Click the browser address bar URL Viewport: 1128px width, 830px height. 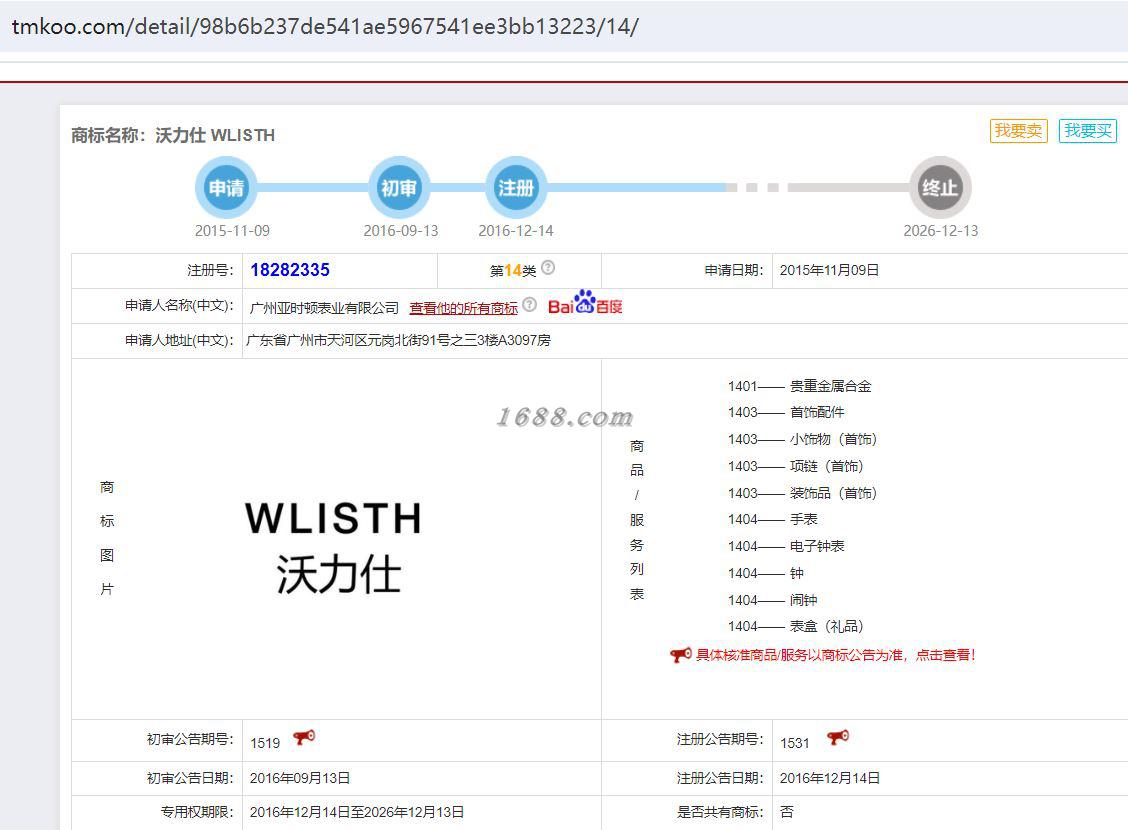(325, 27)
